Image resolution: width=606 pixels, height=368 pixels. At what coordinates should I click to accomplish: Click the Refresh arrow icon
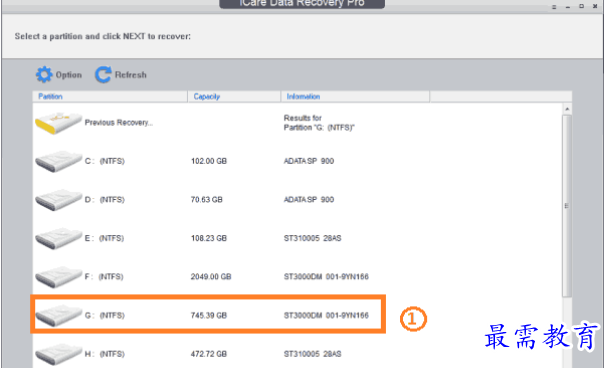click(103, 74)
